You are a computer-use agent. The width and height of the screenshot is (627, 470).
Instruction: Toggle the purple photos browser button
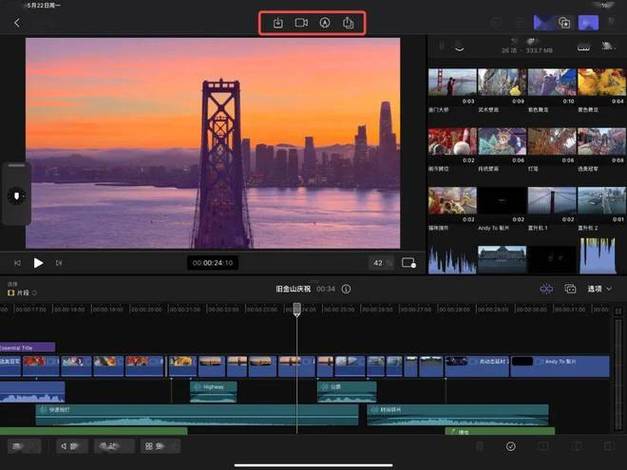pyautogui.click(x=588, y=22)
